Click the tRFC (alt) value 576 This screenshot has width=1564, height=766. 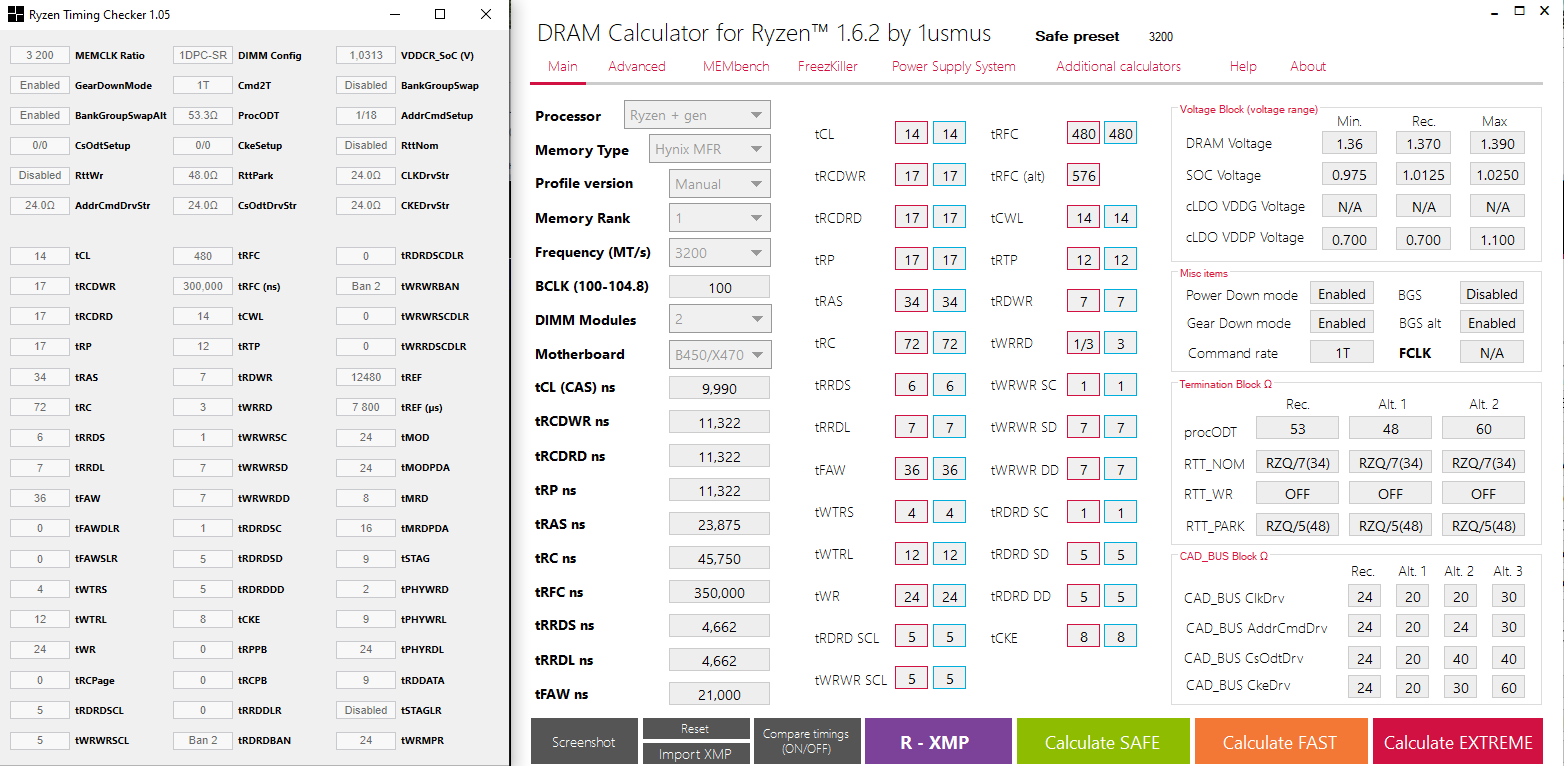[x=1084, y=176]
